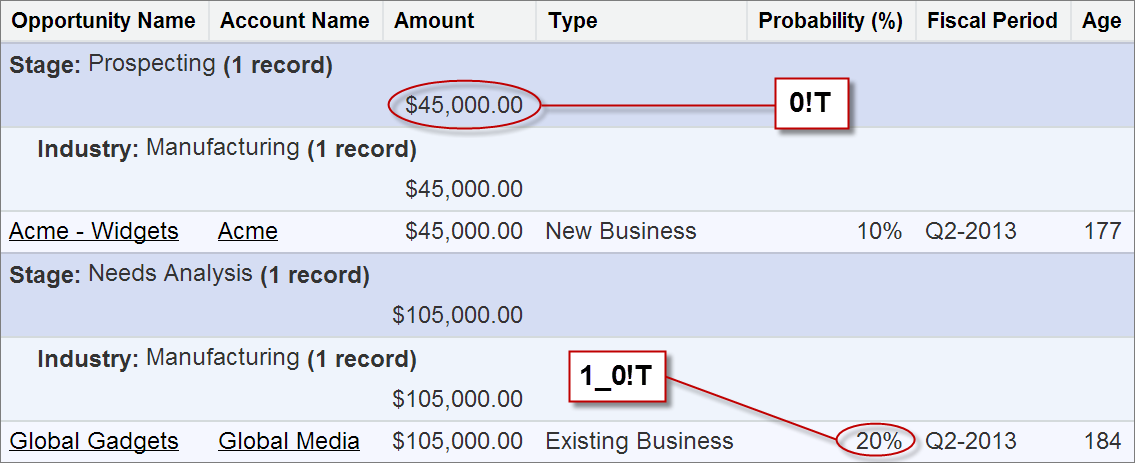This screenshot has height=463, width=1135.
Task: Click the circled 20% probability value
Action: [x=879, y=441]
